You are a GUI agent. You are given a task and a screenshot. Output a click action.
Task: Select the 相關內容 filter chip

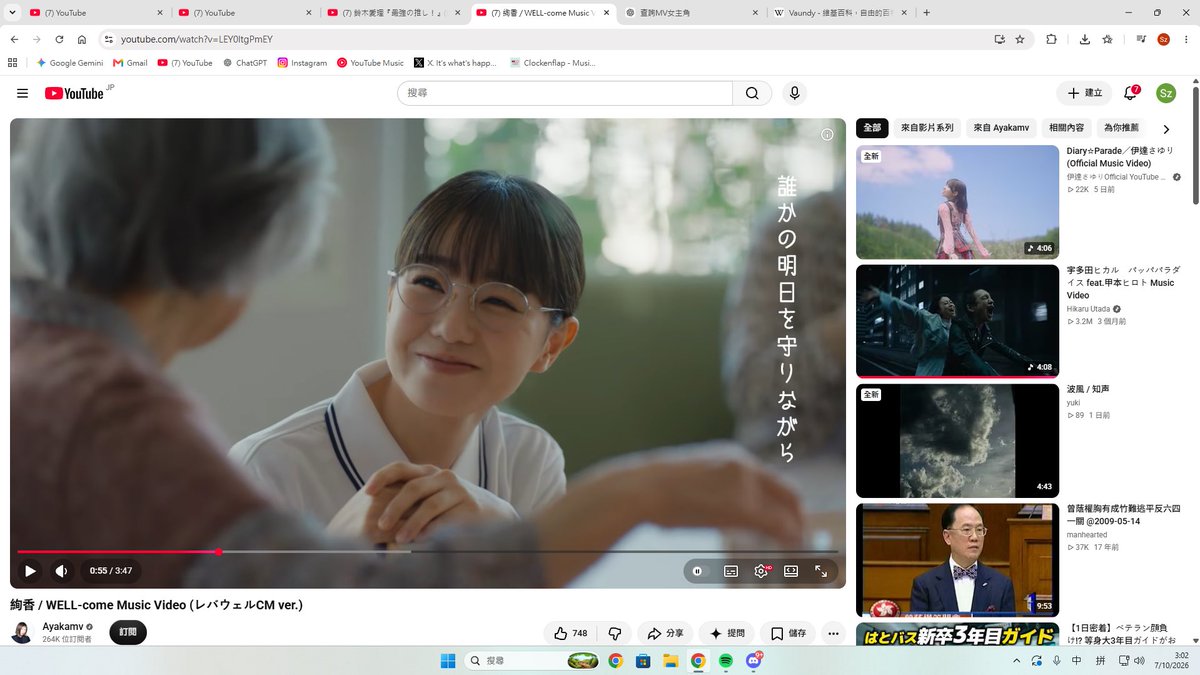(1066, 128)
